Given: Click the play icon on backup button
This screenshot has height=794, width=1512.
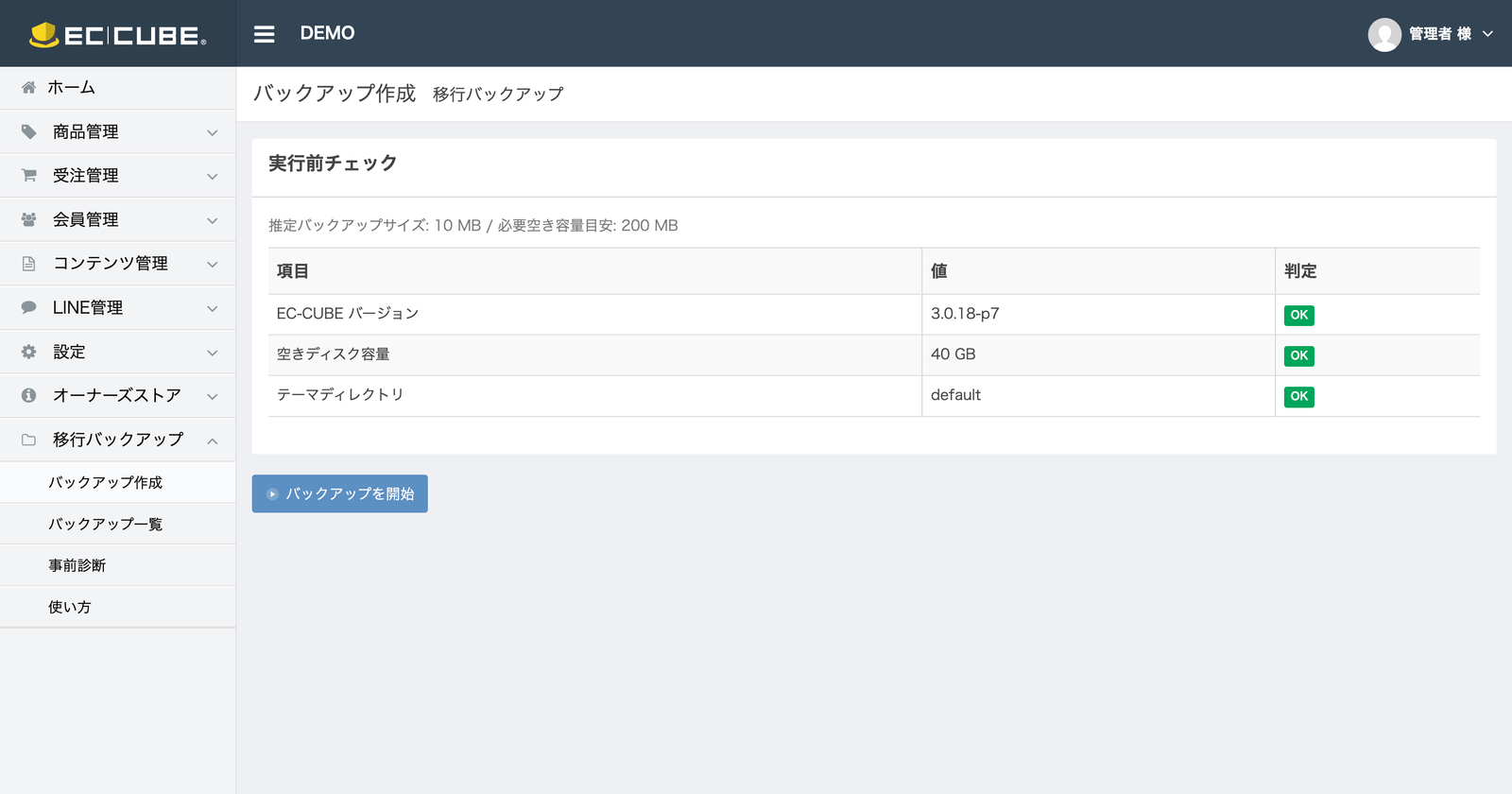Looking at the screenshot, I should pyautogui.click(x=272, y=493).
